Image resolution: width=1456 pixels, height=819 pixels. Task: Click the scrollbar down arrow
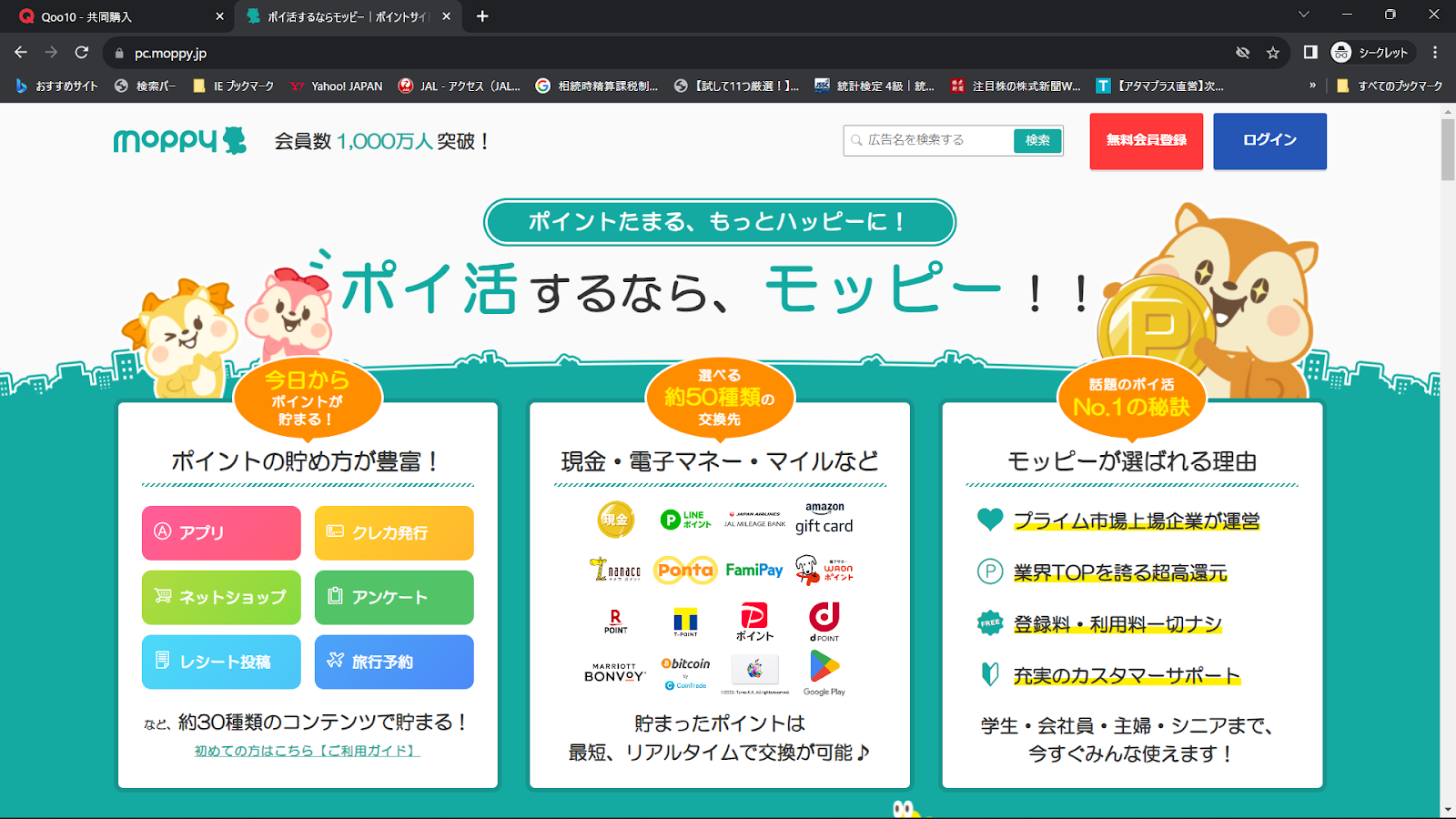pyautogui.click(x=1448, y=809)
